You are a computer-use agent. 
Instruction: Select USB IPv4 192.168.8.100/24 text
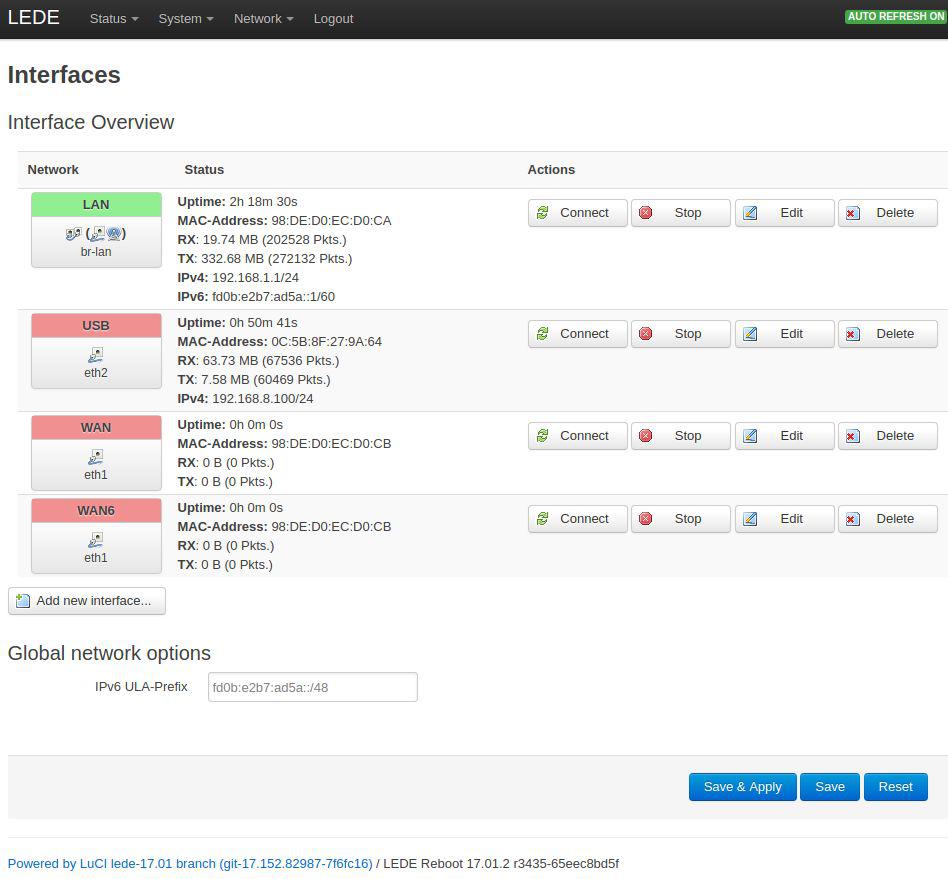262,398
